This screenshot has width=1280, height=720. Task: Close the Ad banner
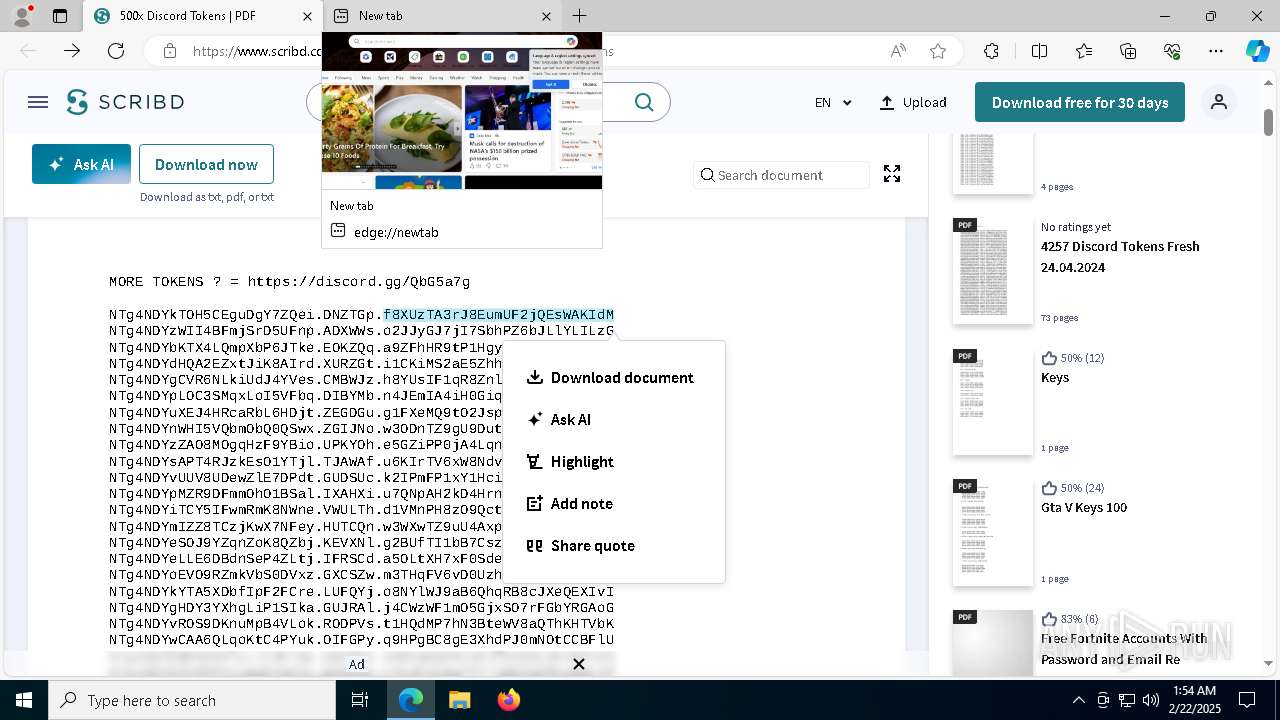[578, 664]
